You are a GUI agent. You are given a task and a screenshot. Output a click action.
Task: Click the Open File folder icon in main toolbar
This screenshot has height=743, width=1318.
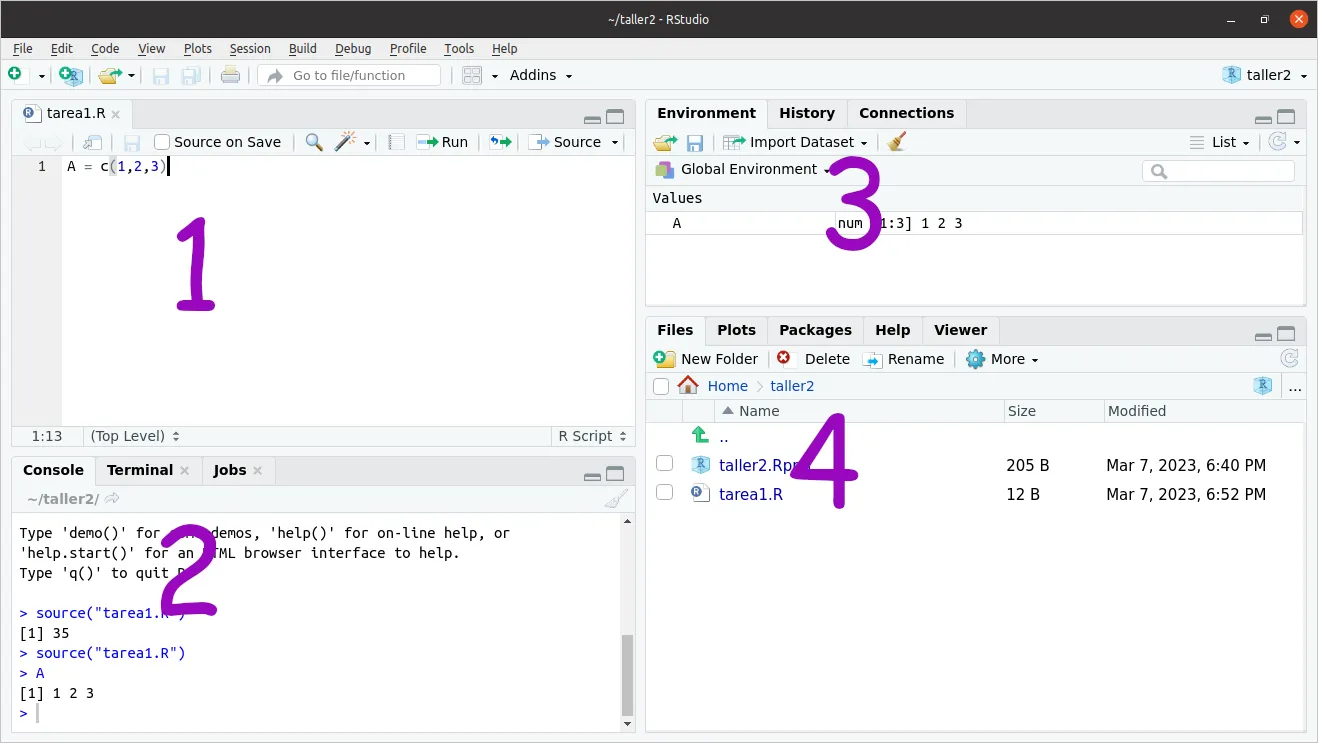pyautogui.click(x=109, y=75)
